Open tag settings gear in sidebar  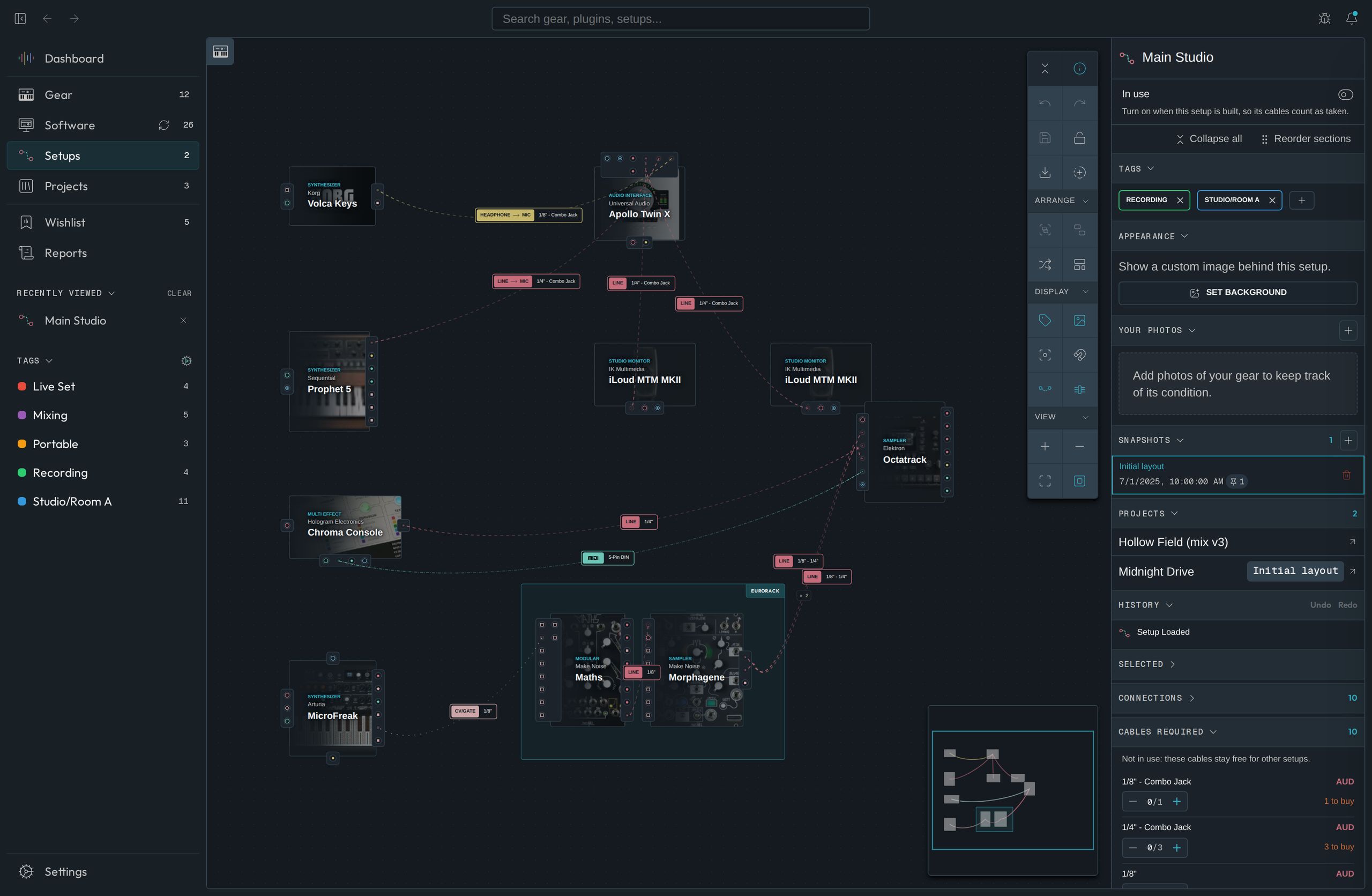pos(186,361)
